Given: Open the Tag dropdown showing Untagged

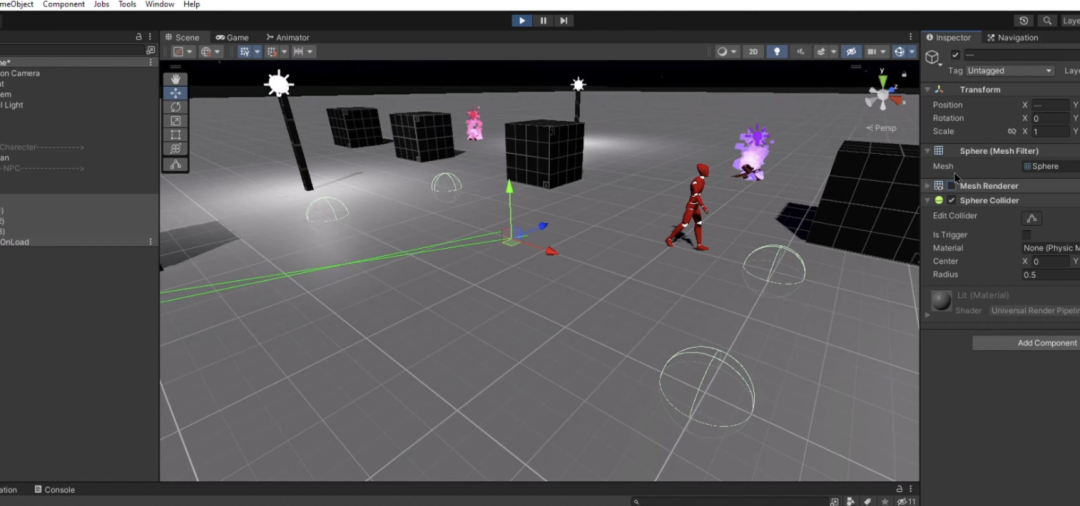Looking at the screenshot, I should tap(1010, 71).
